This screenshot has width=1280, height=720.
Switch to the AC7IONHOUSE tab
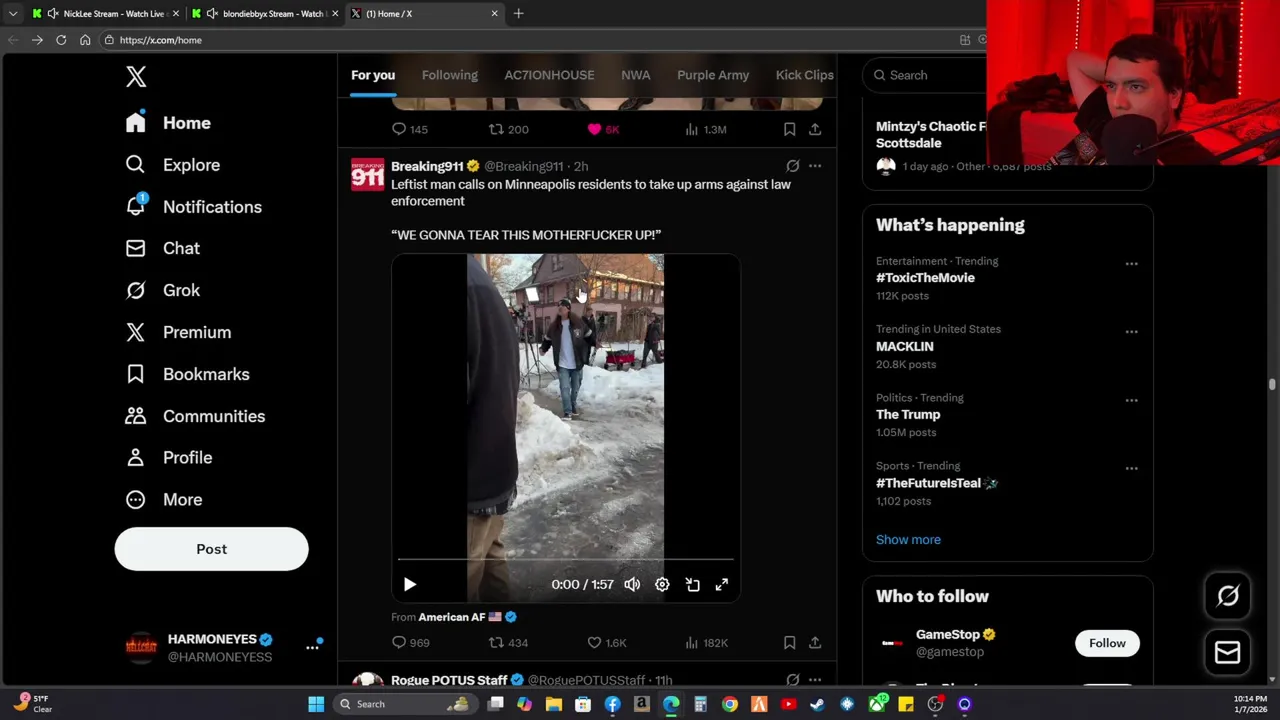click(x=549, y=75)
